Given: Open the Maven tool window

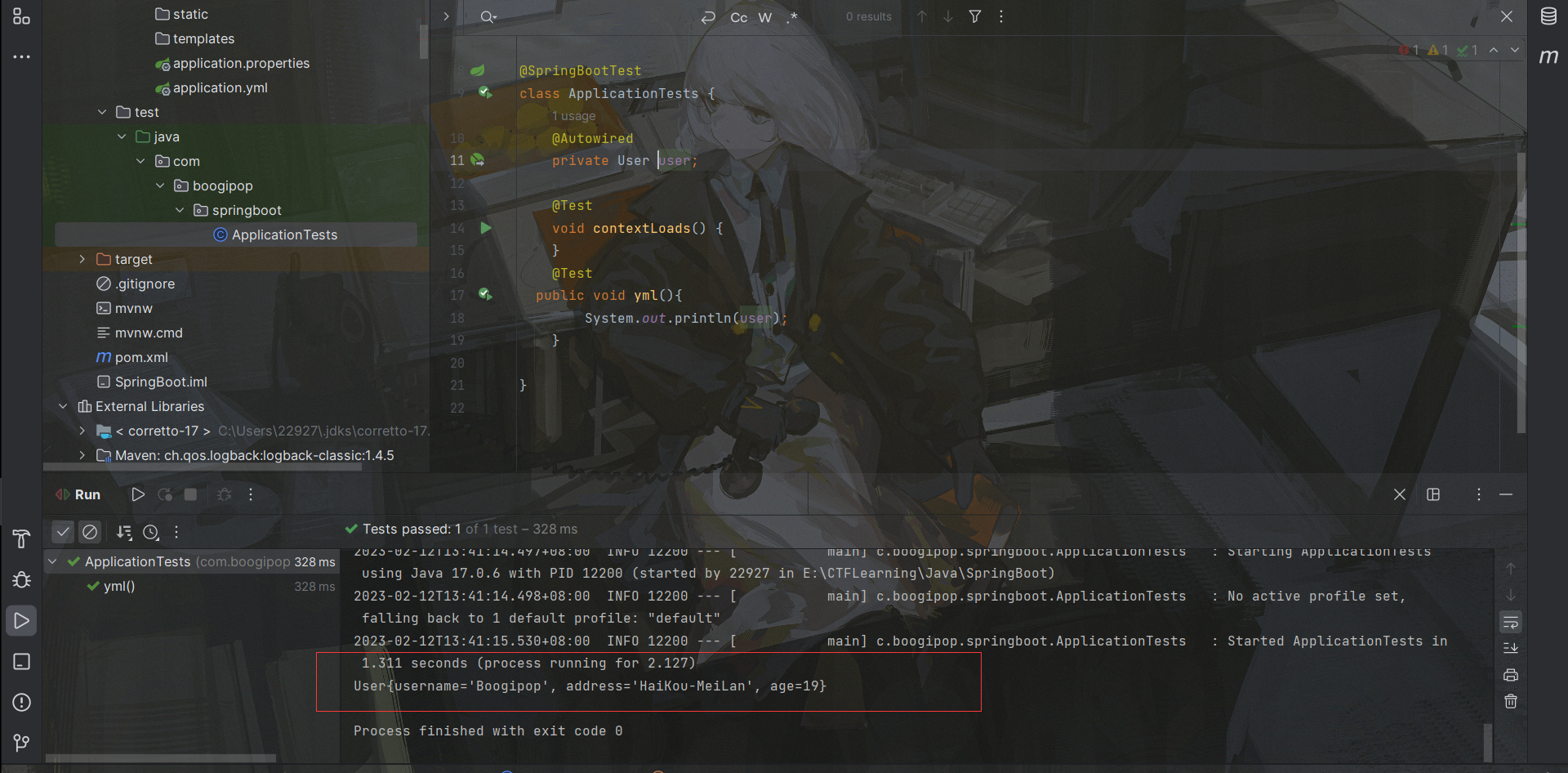Looking at the screenshot, I should click(1548, 56).
